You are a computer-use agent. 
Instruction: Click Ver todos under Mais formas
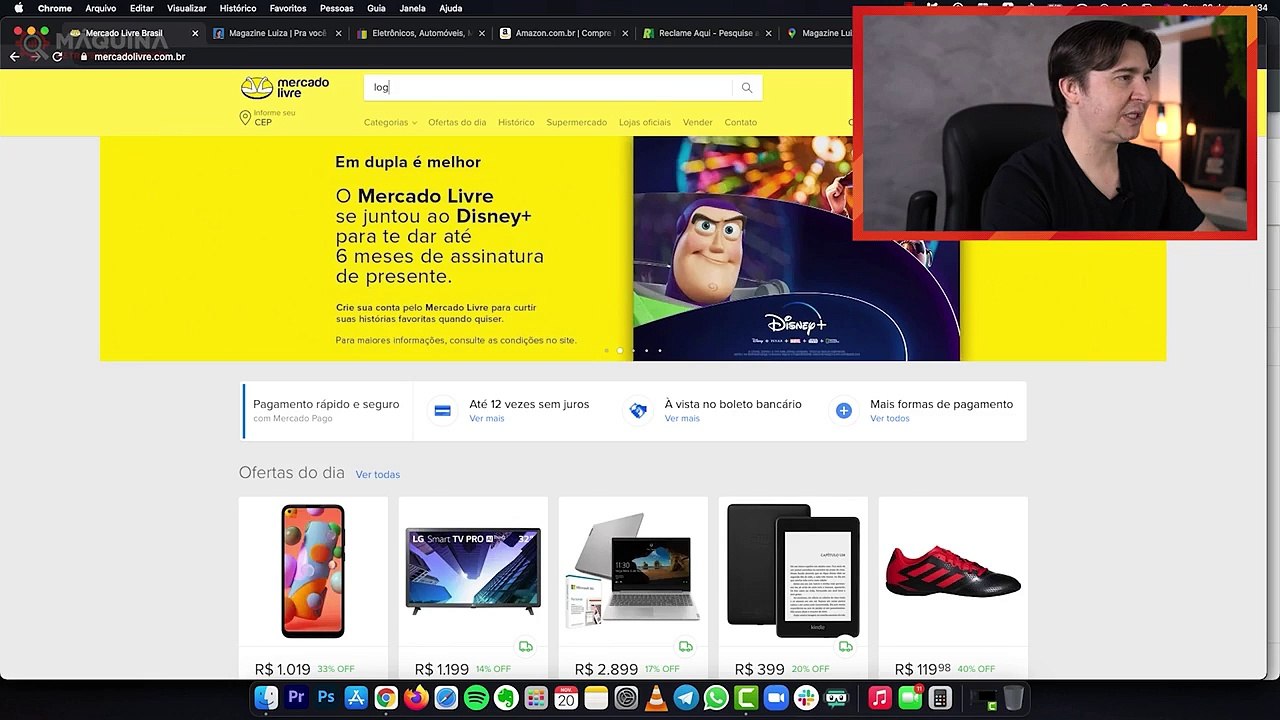point(890,418)
